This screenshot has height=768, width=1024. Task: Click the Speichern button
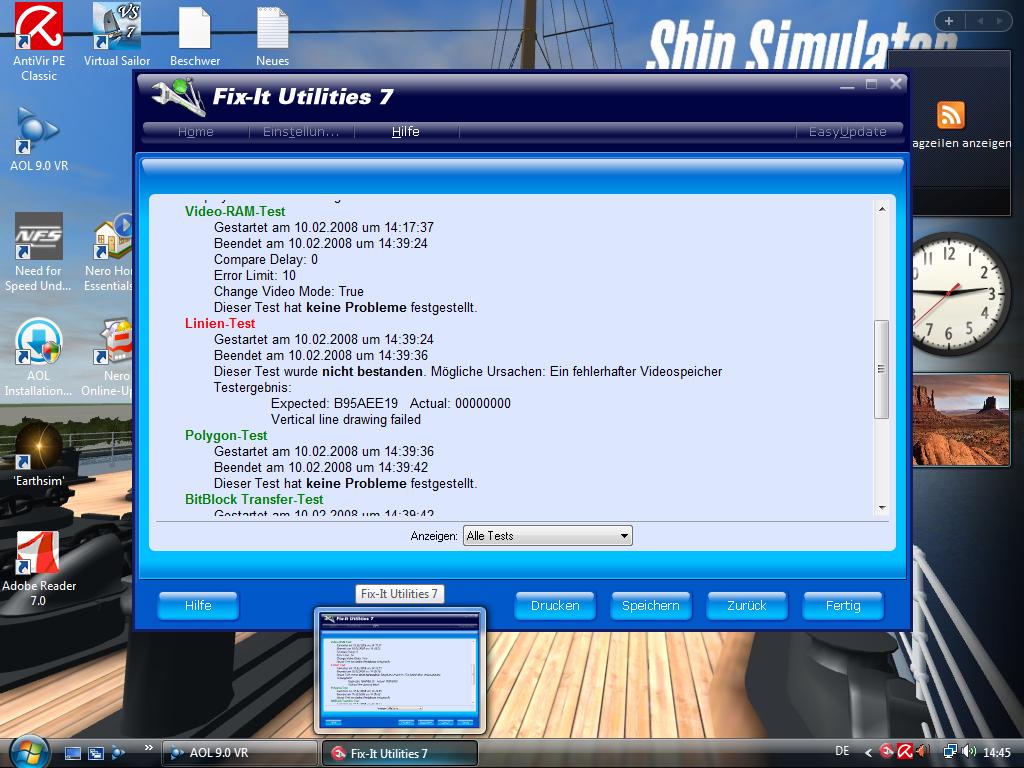650,605
